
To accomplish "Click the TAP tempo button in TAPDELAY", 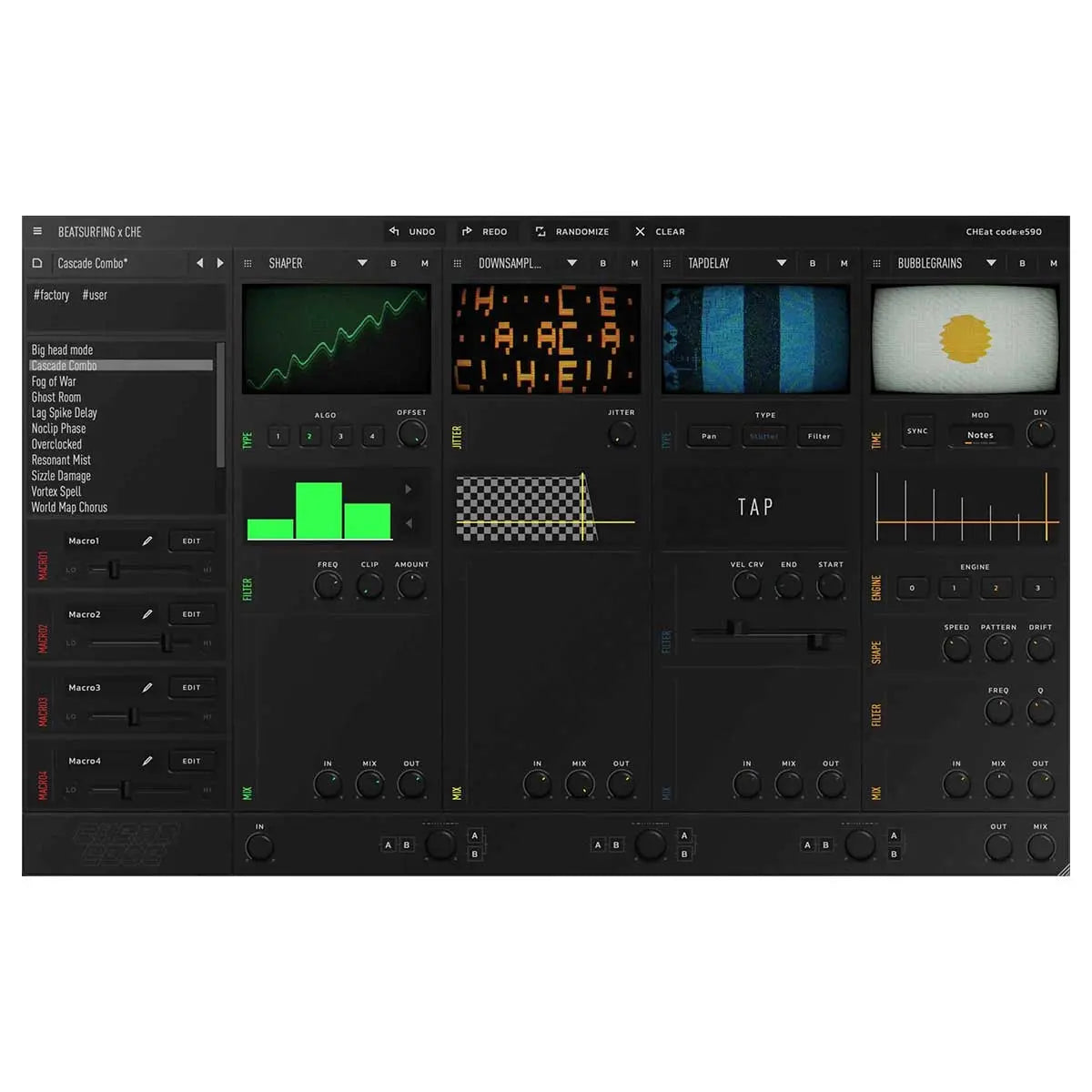I will [x=755, y=507].
